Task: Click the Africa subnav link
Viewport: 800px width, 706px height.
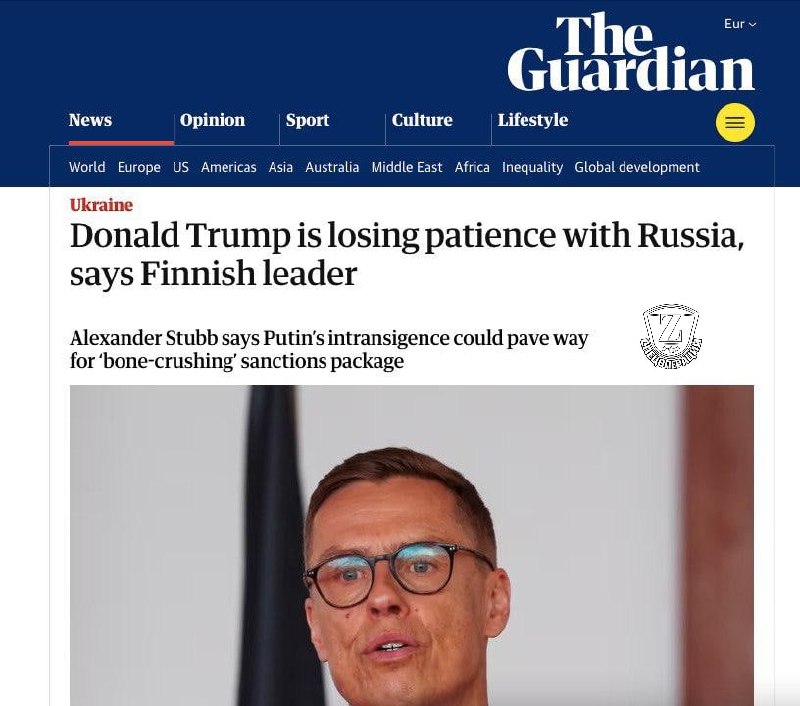Action: tap(472, 167)
